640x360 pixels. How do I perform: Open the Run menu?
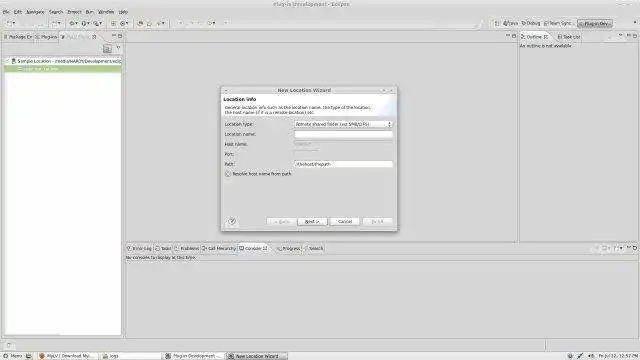89,12
